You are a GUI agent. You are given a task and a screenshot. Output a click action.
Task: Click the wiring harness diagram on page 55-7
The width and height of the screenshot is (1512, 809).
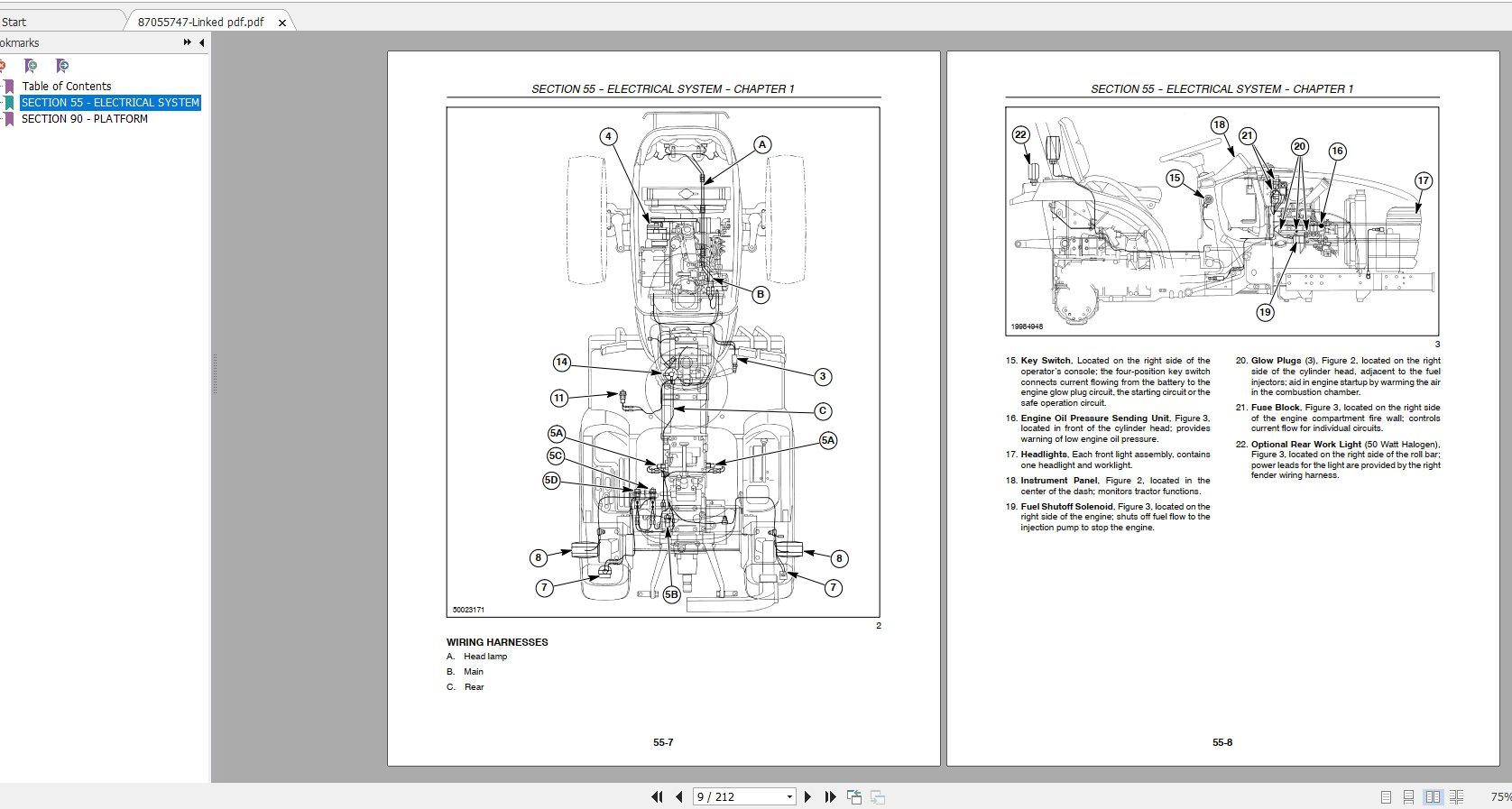tap(663, 363)
